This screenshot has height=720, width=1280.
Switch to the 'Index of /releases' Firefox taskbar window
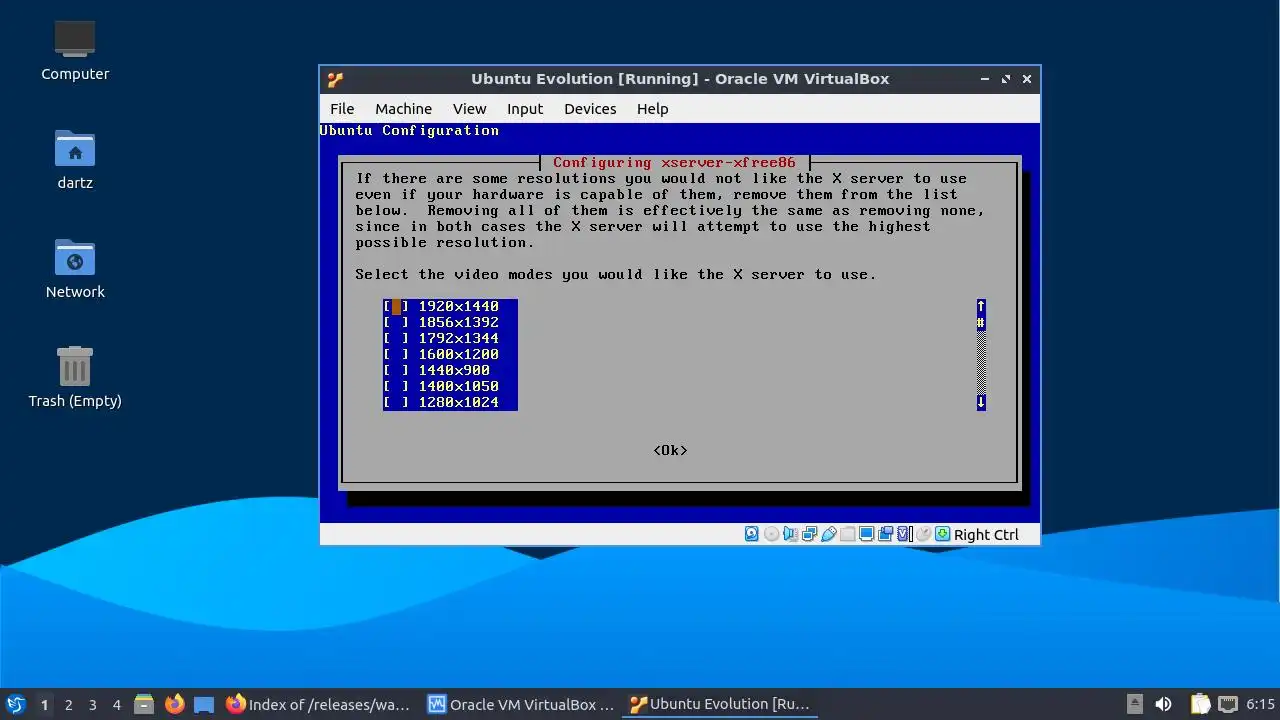pos(318,704)
